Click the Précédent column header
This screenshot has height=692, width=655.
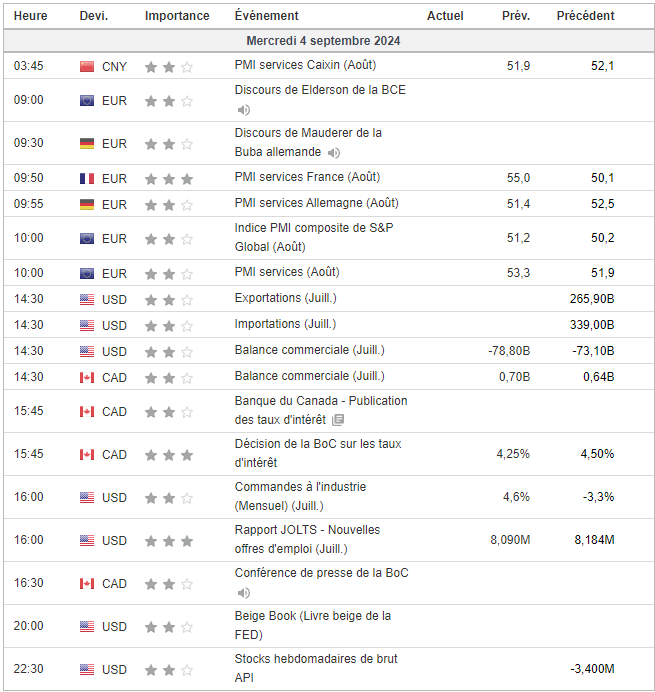pyautogui.click(x=585, y=16)
